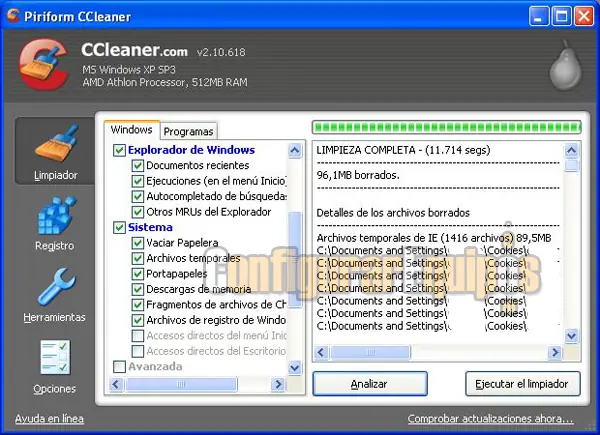The image size is (600, 435).
Task: Uncheck Otros MRUs del Explorador
Action: (137, 212)
